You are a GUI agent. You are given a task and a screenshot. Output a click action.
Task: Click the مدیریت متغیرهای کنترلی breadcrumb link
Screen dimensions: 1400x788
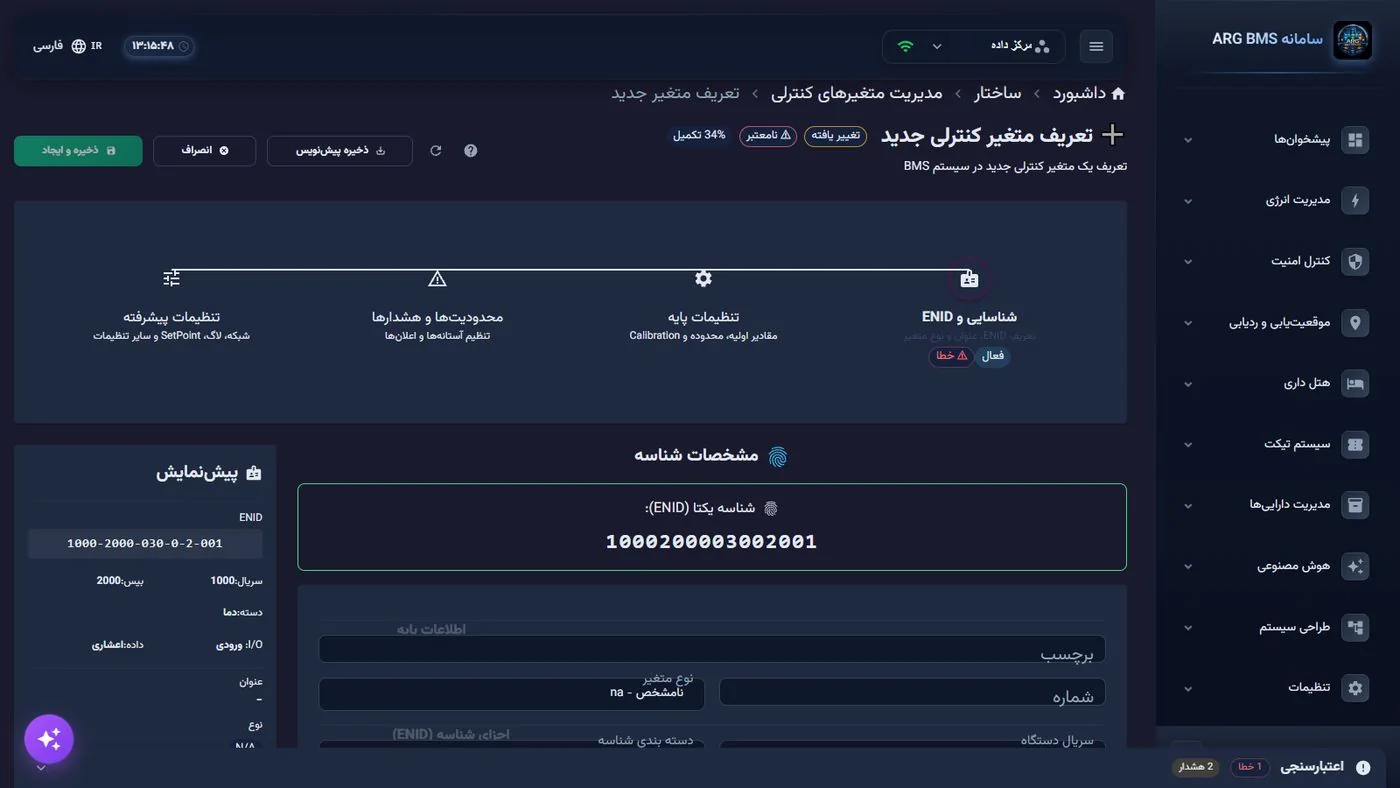[x=856, y=93]
